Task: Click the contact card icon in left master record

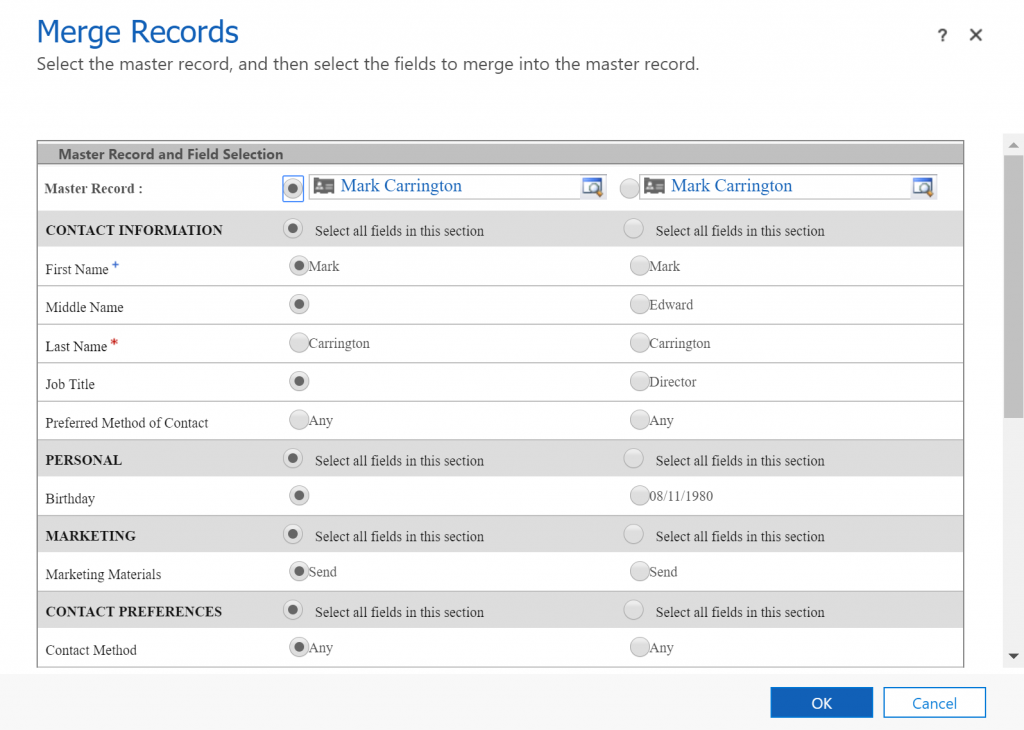Action: [323, 186]
